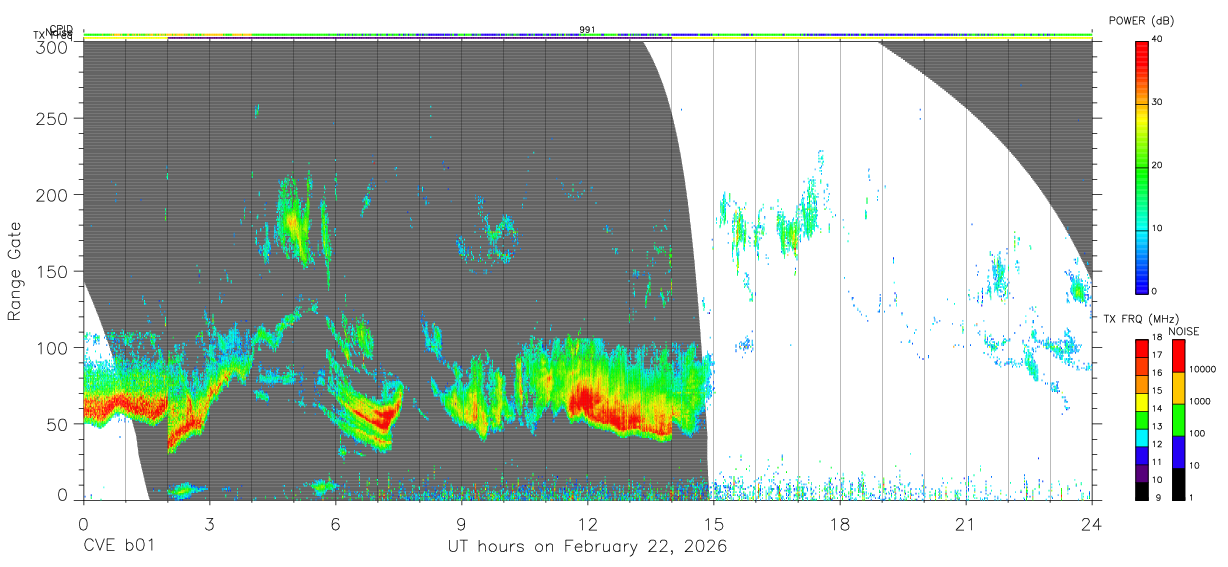Click the '3' tick on UT hours axis
The image size is (1228, 567).
[x=209, y=523]
